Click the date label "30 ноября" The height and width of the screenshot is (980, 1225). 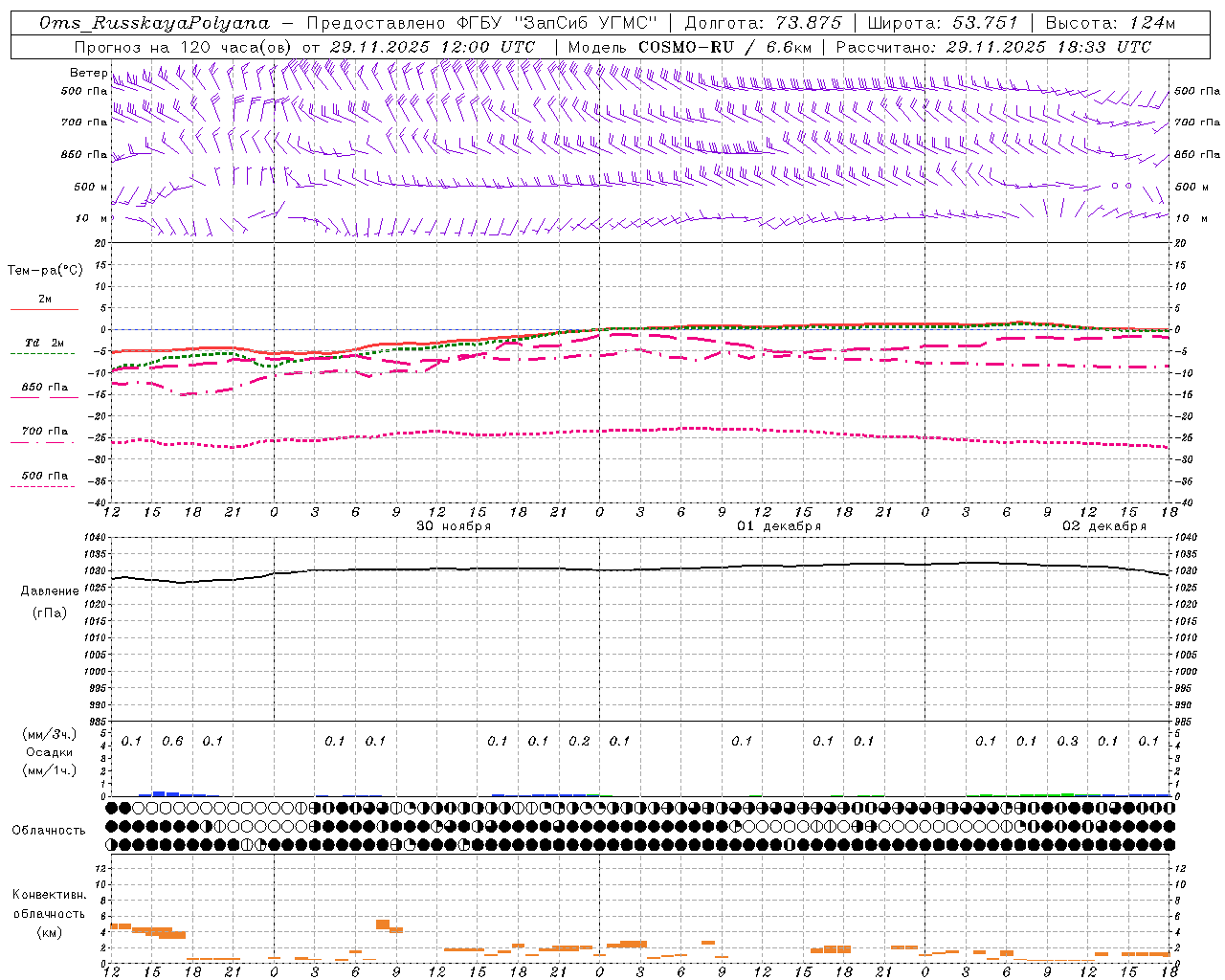click(x=454, y=526)
